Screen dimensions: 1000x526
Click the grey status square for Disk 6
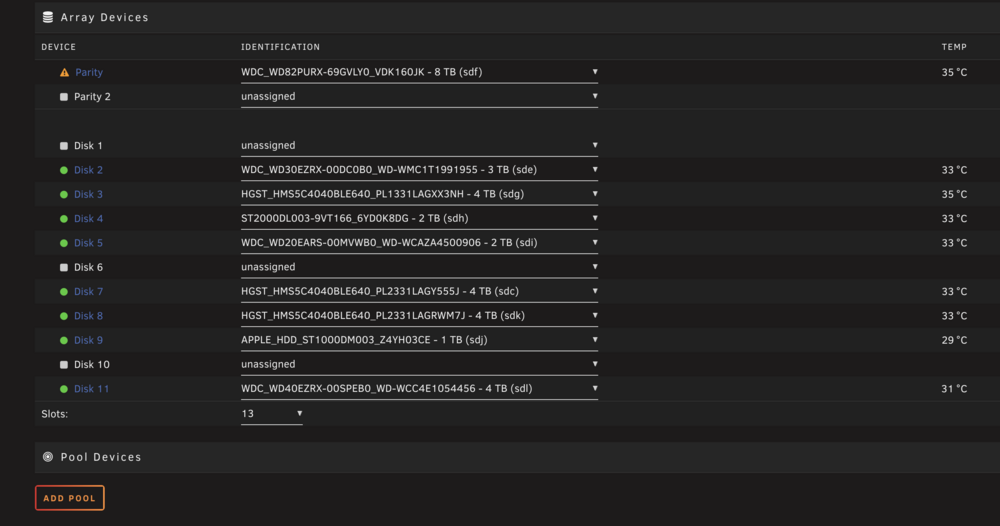point(64,268)
